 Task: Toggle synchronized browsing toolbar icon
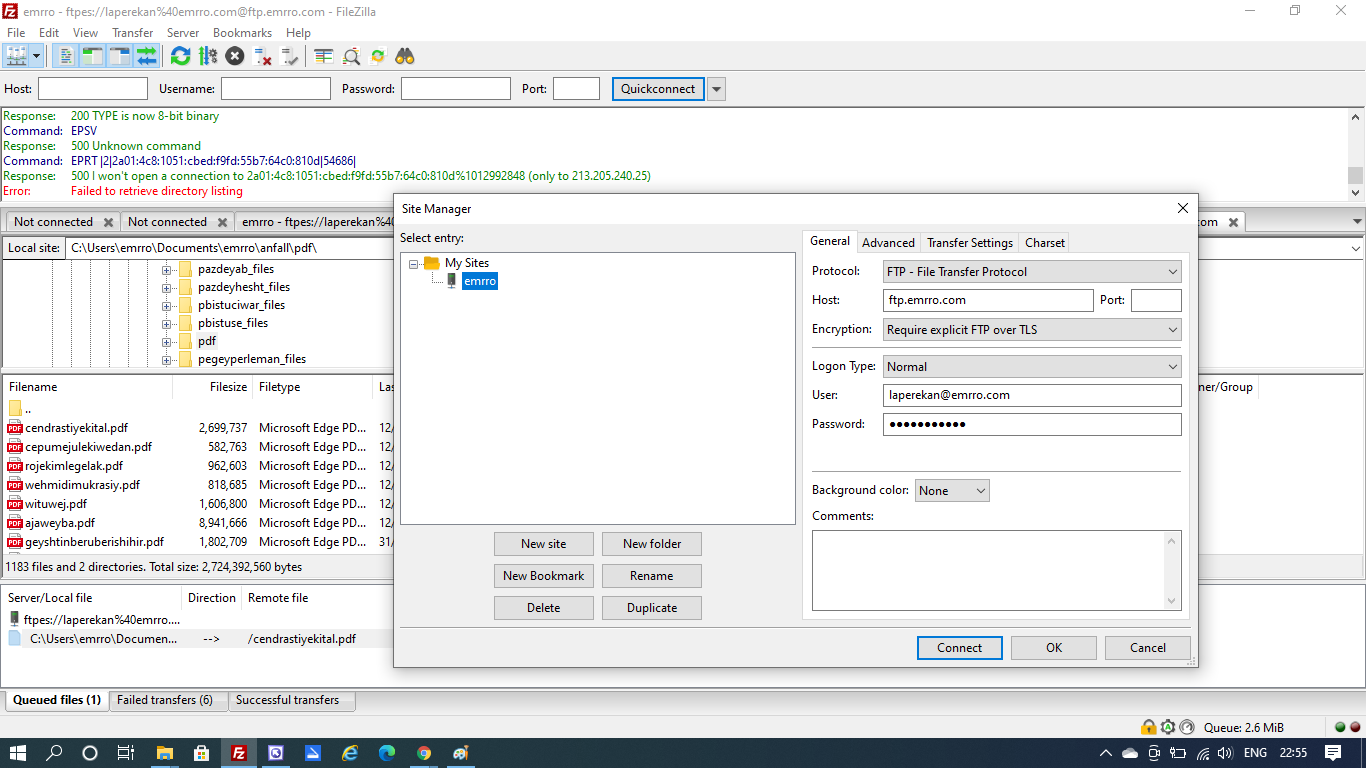(x=378, y=56)
